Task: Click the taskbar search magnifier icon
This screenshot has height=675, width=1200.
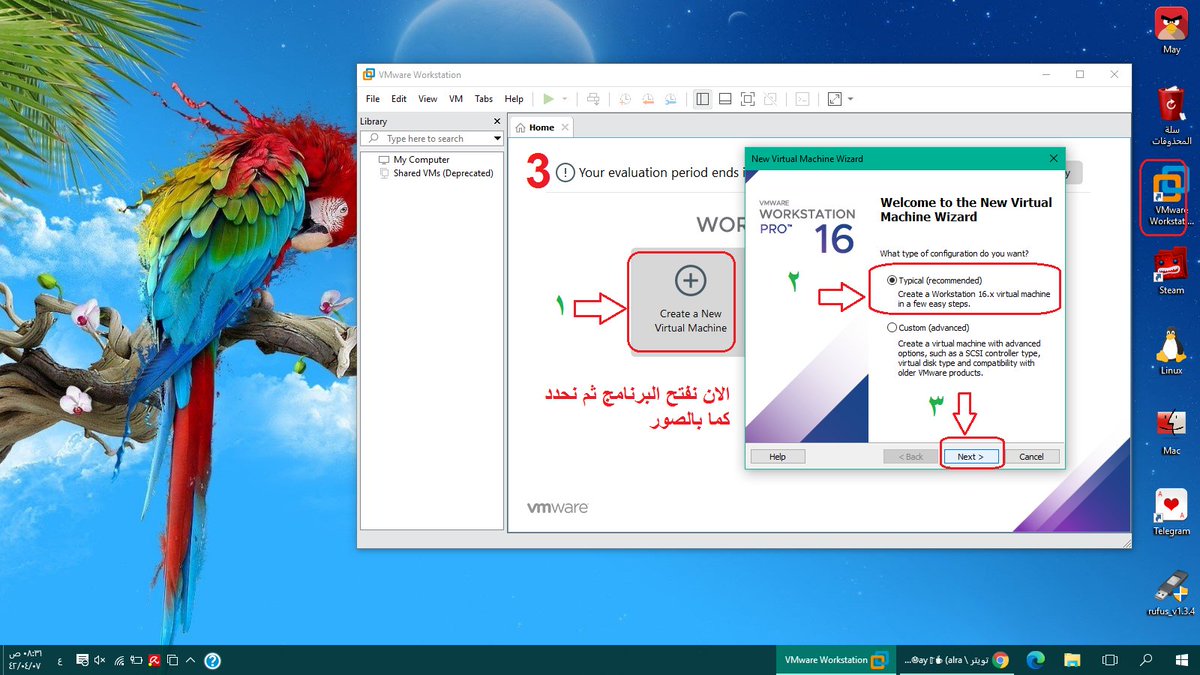Action: click(x=1146, y=660)
